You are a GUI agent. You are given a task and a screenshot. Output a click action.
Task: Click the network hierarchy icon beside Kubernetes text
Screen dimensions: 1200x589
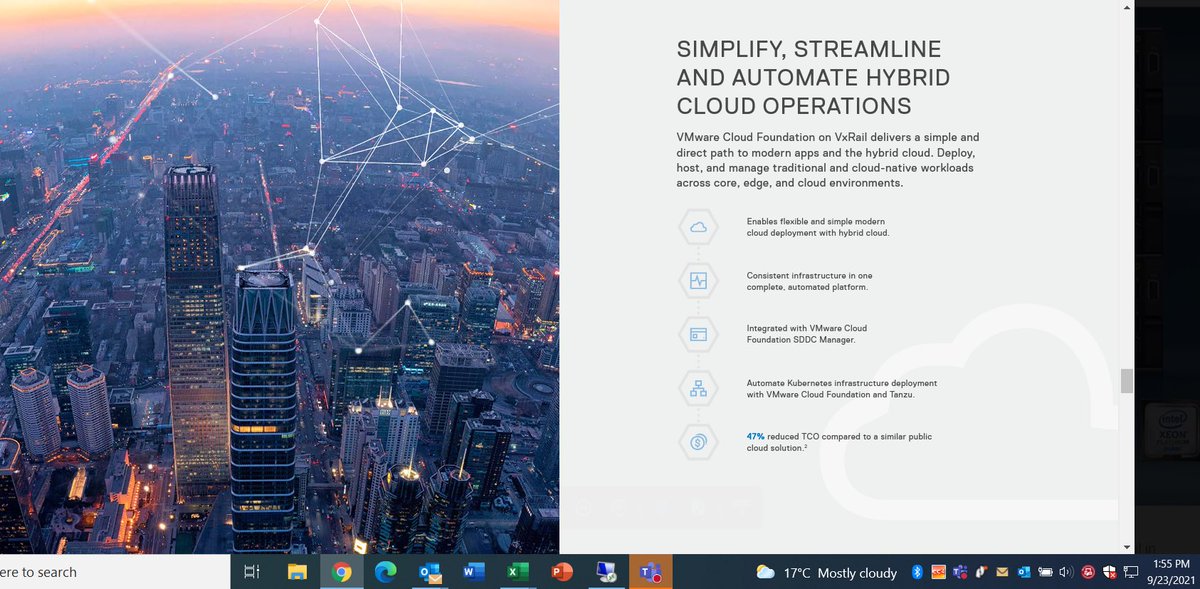[x=698, y=388]
